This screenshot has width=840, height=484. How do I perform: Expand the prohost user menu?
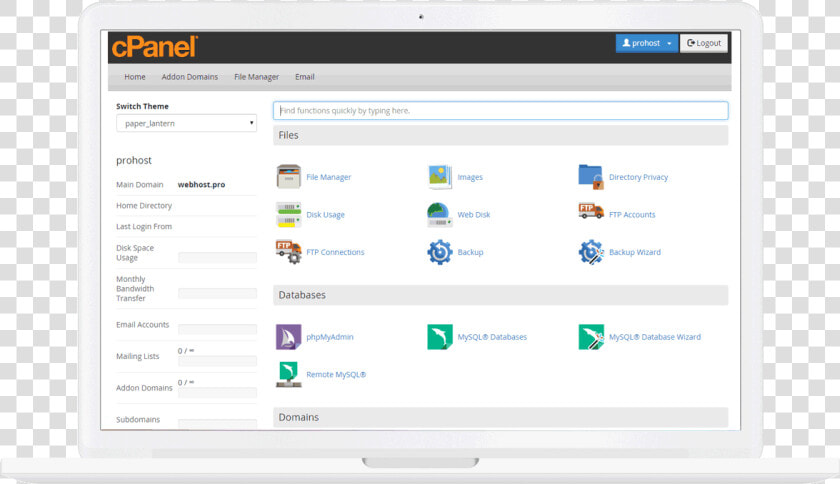tap(647, 43)
